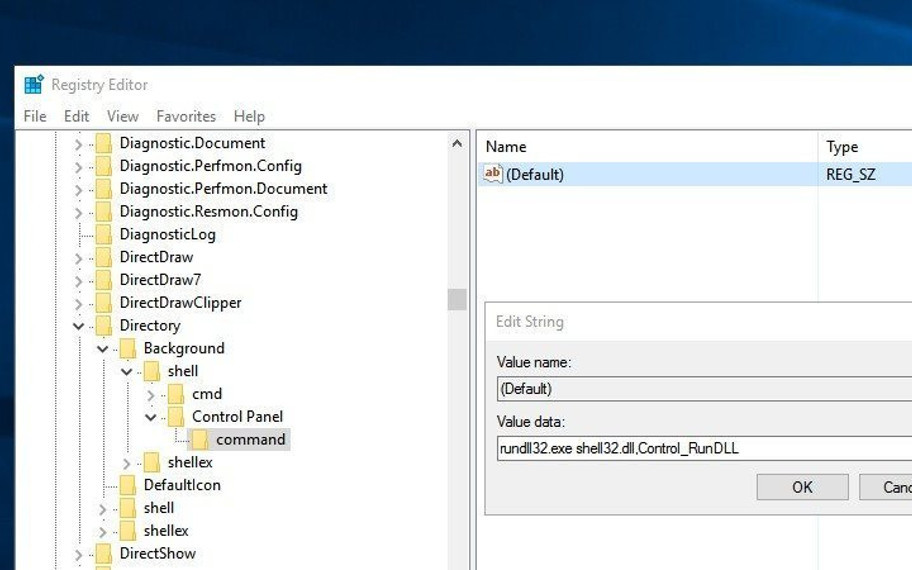This screenshot has height=570, width=912.
Task: Open the Favorites menu
Action: (x=186, y=116)
